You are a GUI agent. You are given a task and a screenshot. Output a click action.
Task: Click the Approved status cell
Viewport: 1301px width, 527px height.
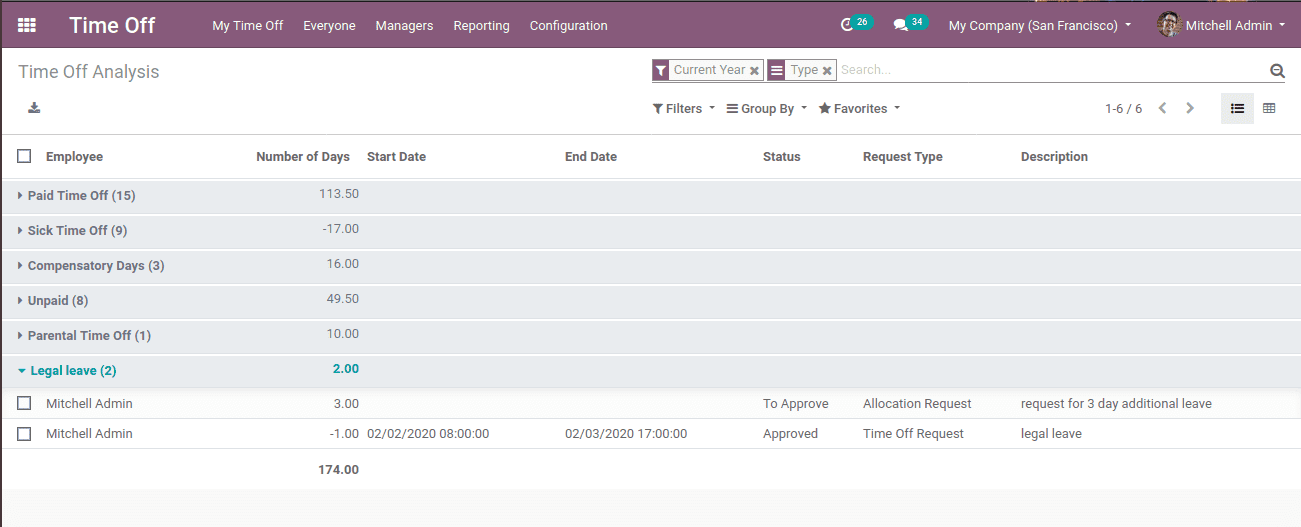tap(790, 434)
